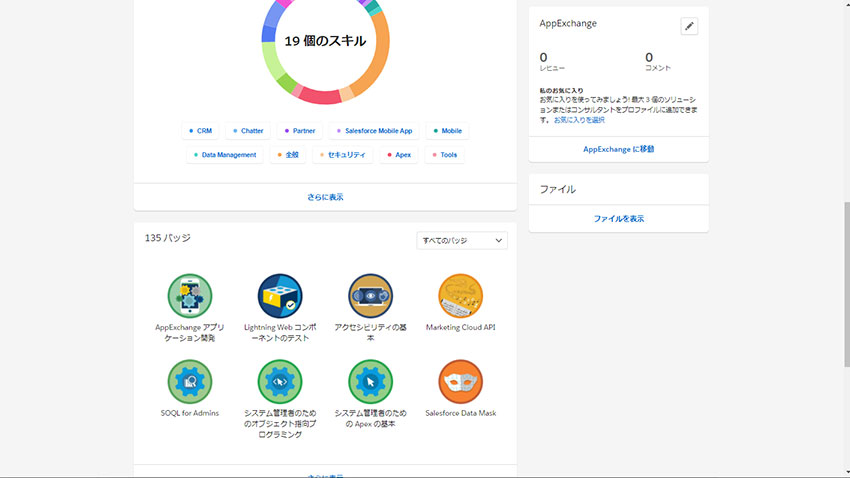
Task: Select the セキュリティ skill tag
Action: (x=343, y=154)
